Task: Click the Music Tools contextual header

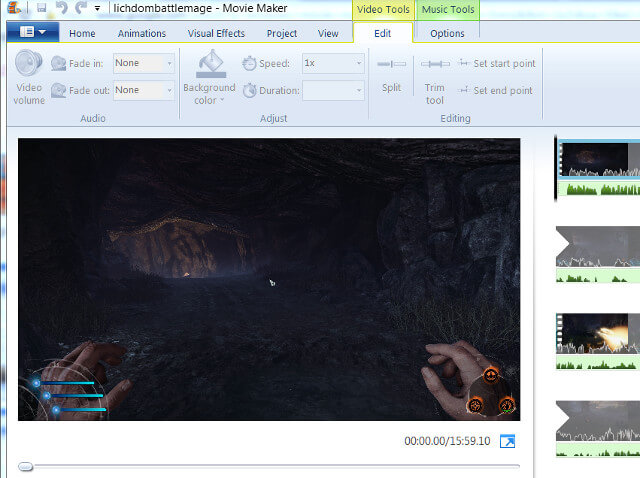Action: [x=448, y=9]
